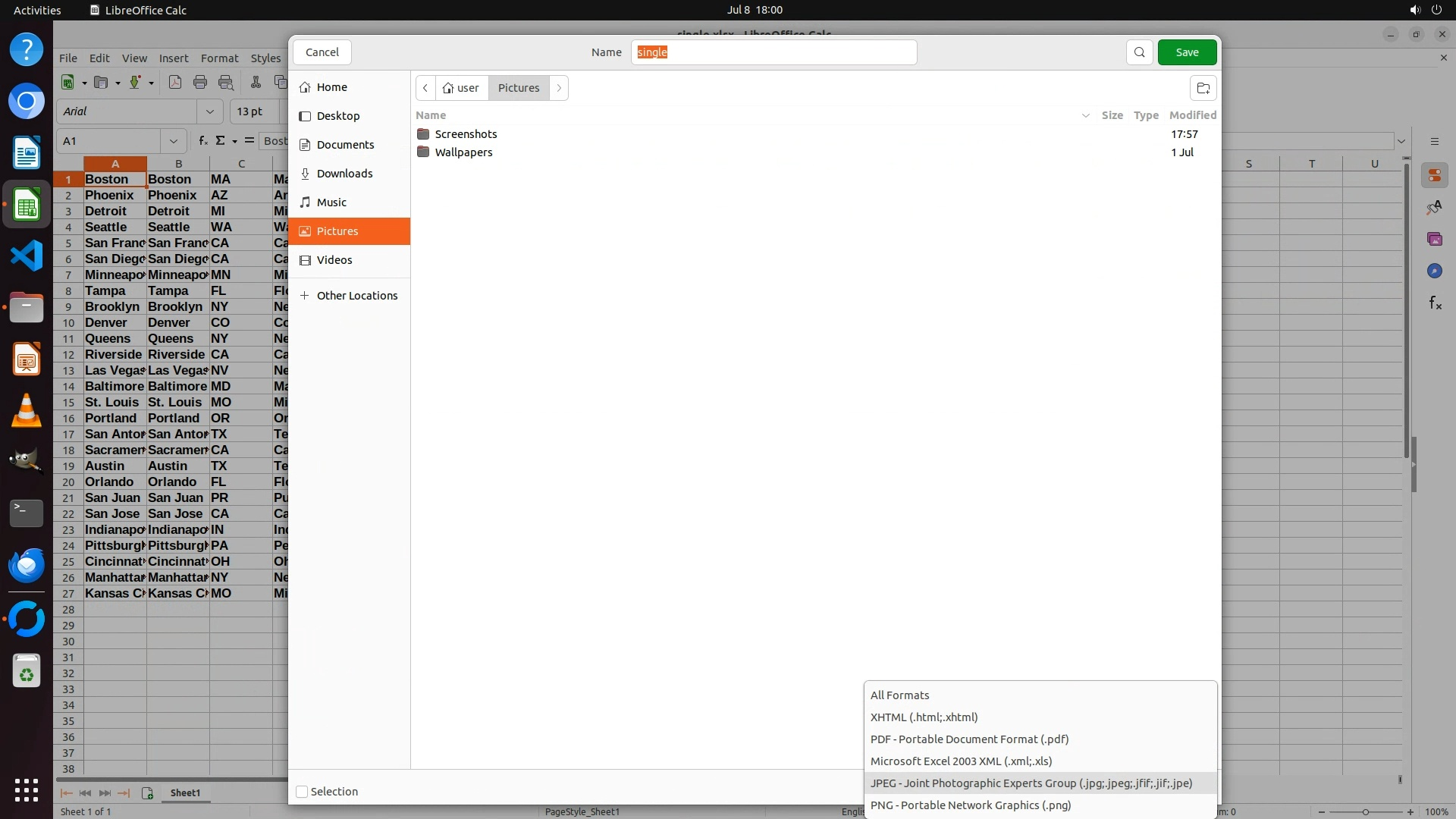Open the Format menu
Screen dimensions: 1456x819
point(219,58)
